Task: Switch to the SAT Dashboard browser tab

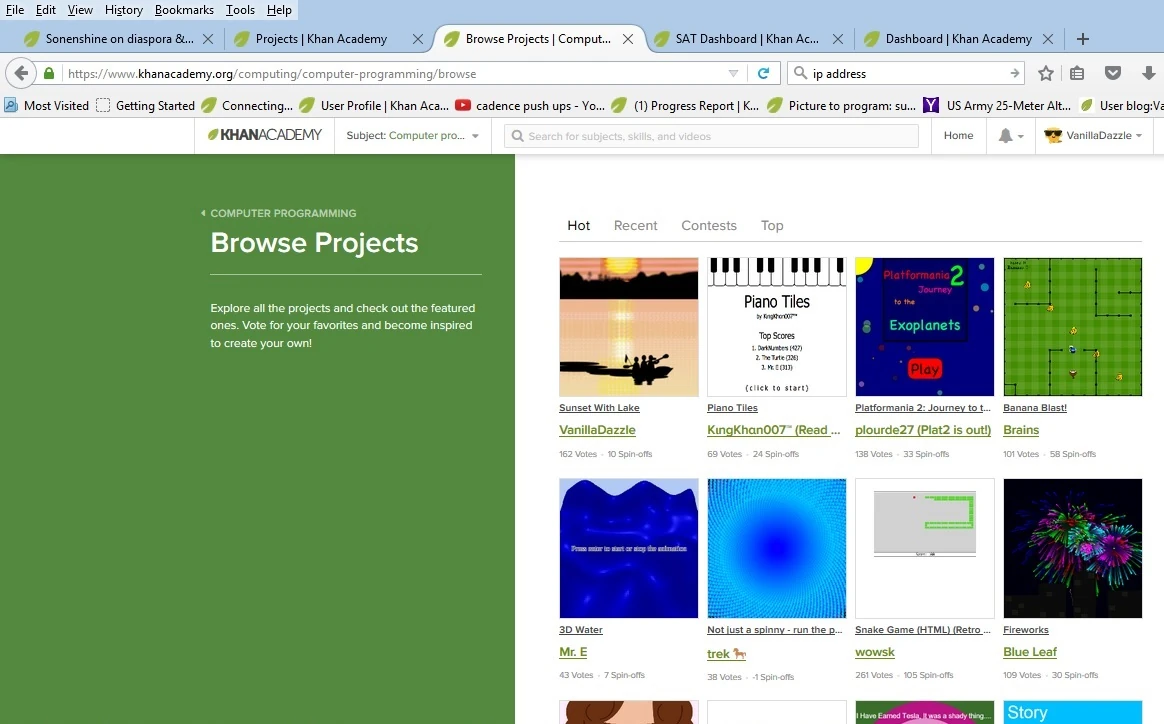Action: 747,39
